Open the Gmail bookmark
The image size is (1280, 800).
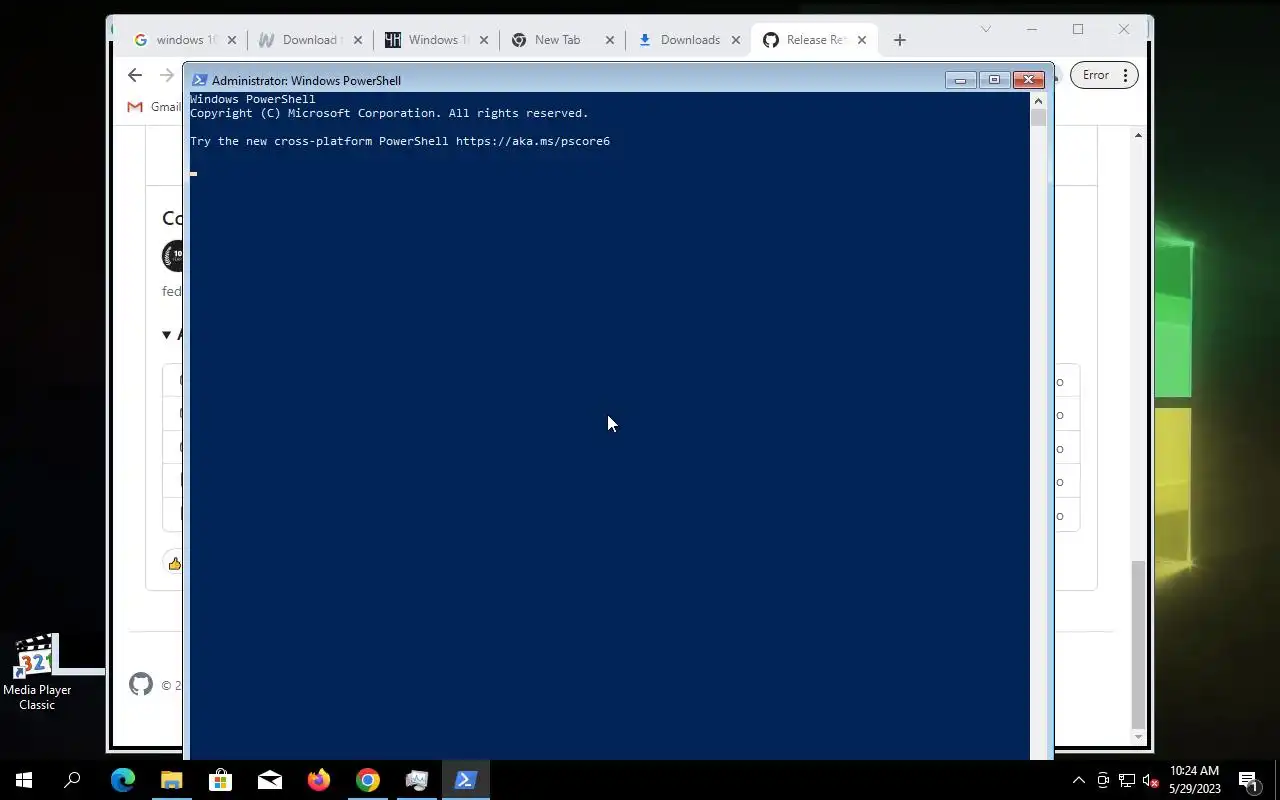tap(155, 107)
